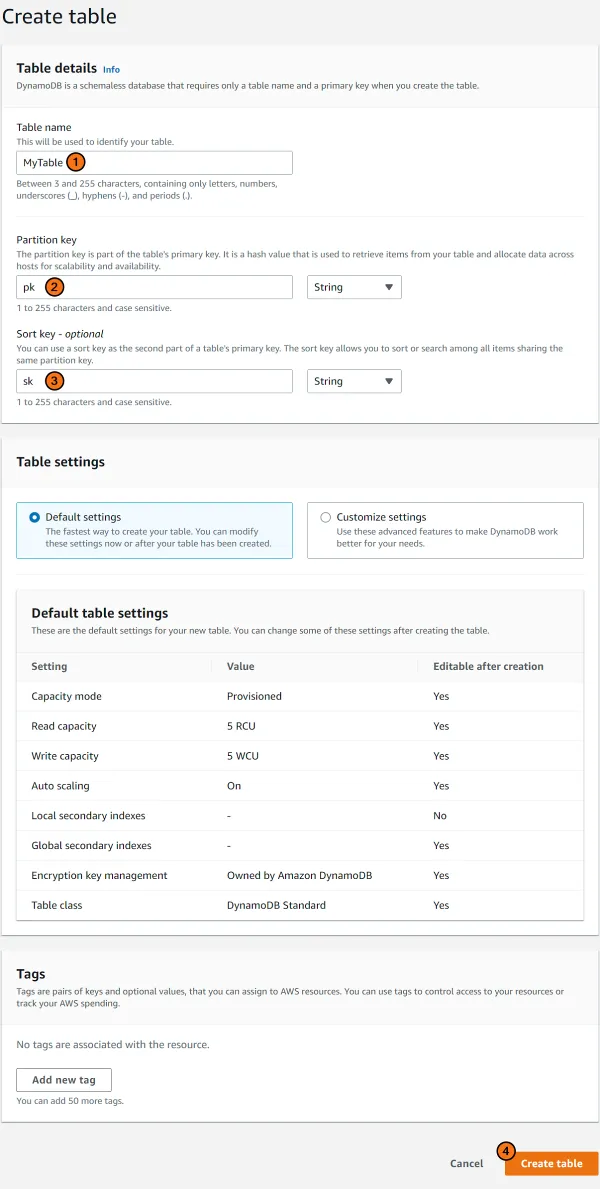The width and height of the screenshot is (600, 1189).
Task: Open the sort key type dropdown
Action: pyautogui.click(x=354, y=381)
